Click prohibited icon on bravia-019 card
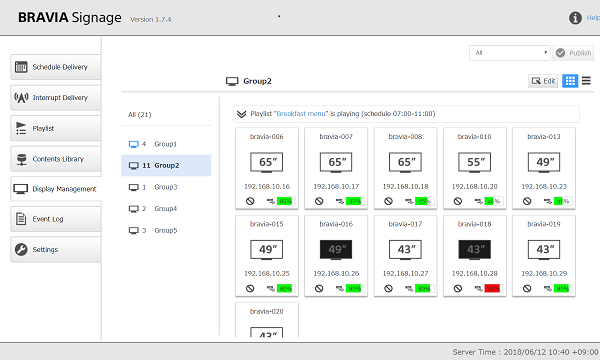This screenshot has height=360, width=600. coord(527,288)
